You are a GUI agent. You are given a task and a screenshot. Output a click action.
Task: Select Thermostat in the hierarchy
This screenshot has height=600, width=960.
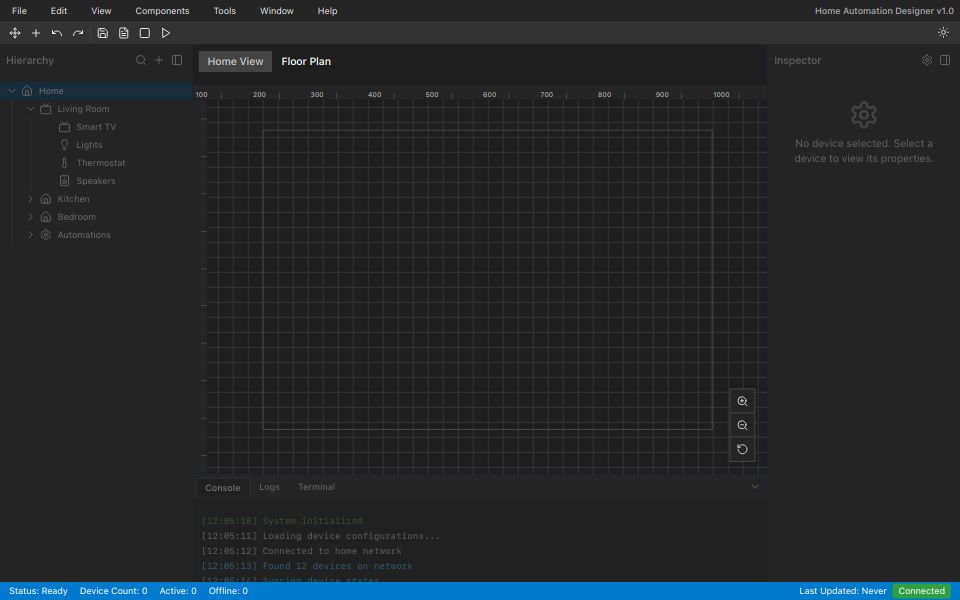point(100,163)
